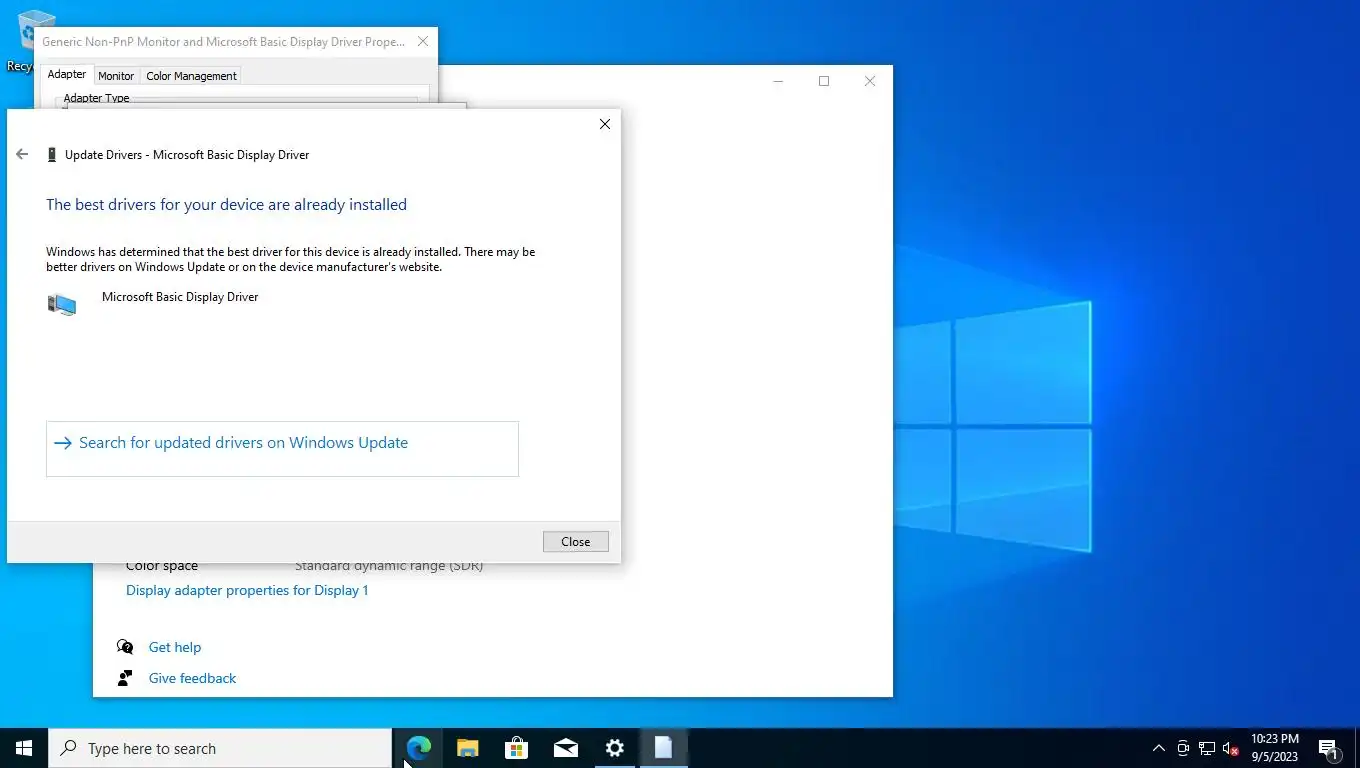Switch to the Monitor tab

tap(116, 76)
